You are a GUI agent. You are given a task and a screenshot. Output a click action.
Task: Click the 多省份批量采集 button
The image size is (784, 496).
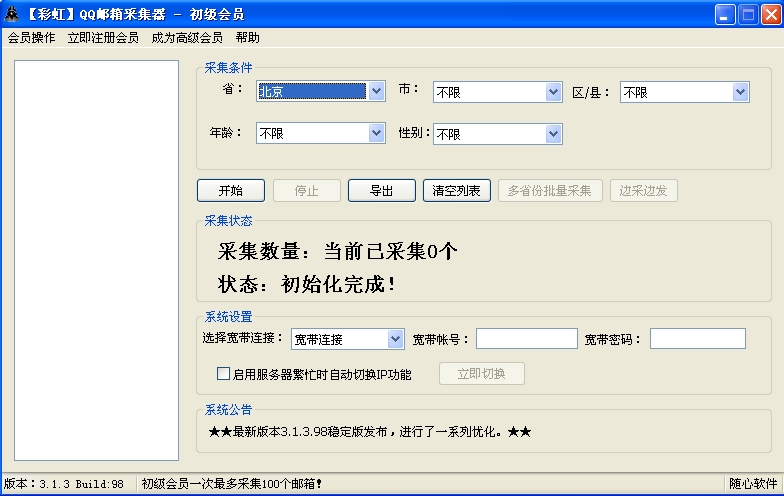point(550,190)
